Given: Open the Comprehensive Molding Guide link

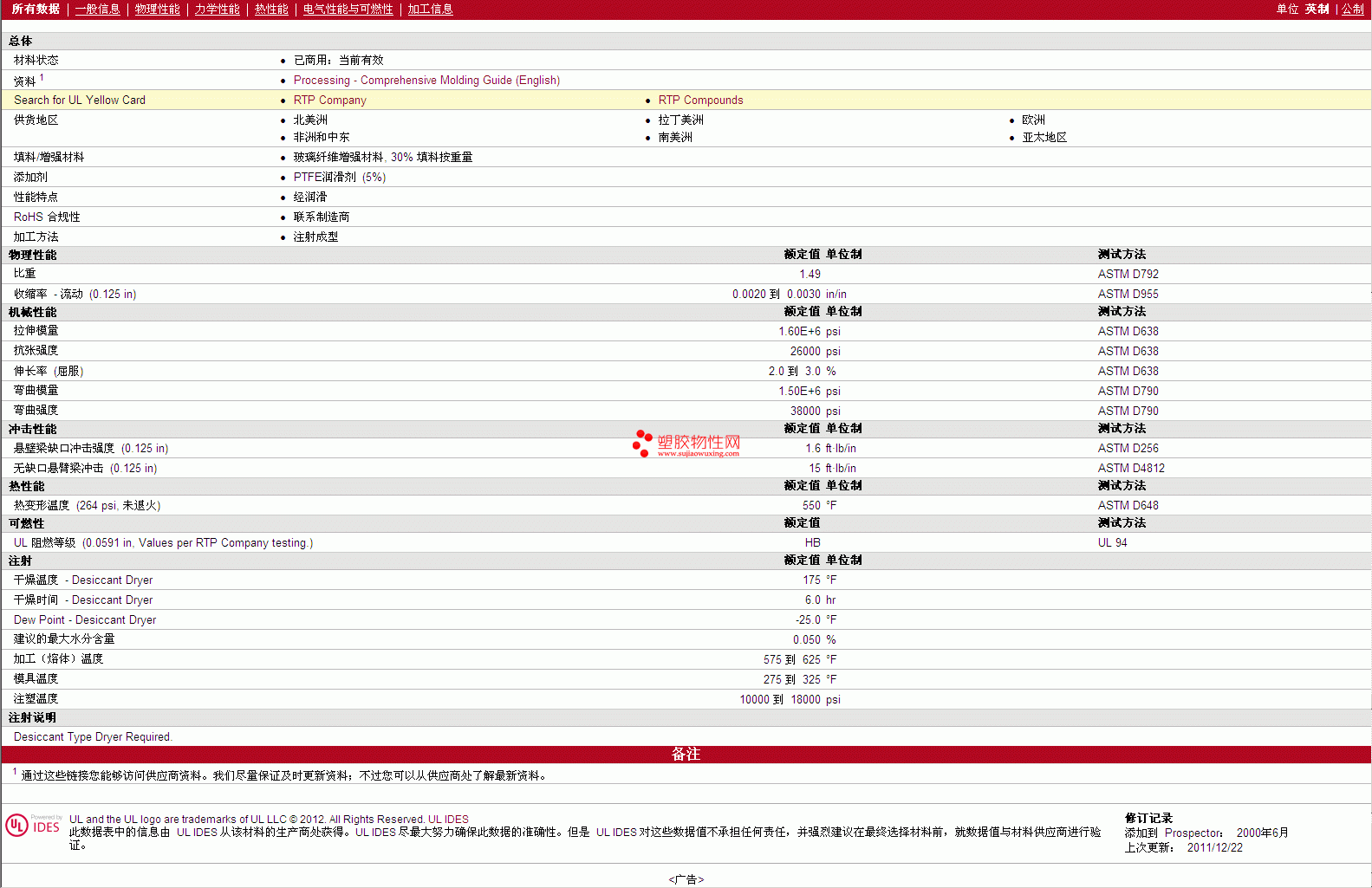Looking at the screenshot, I should 426,81.
